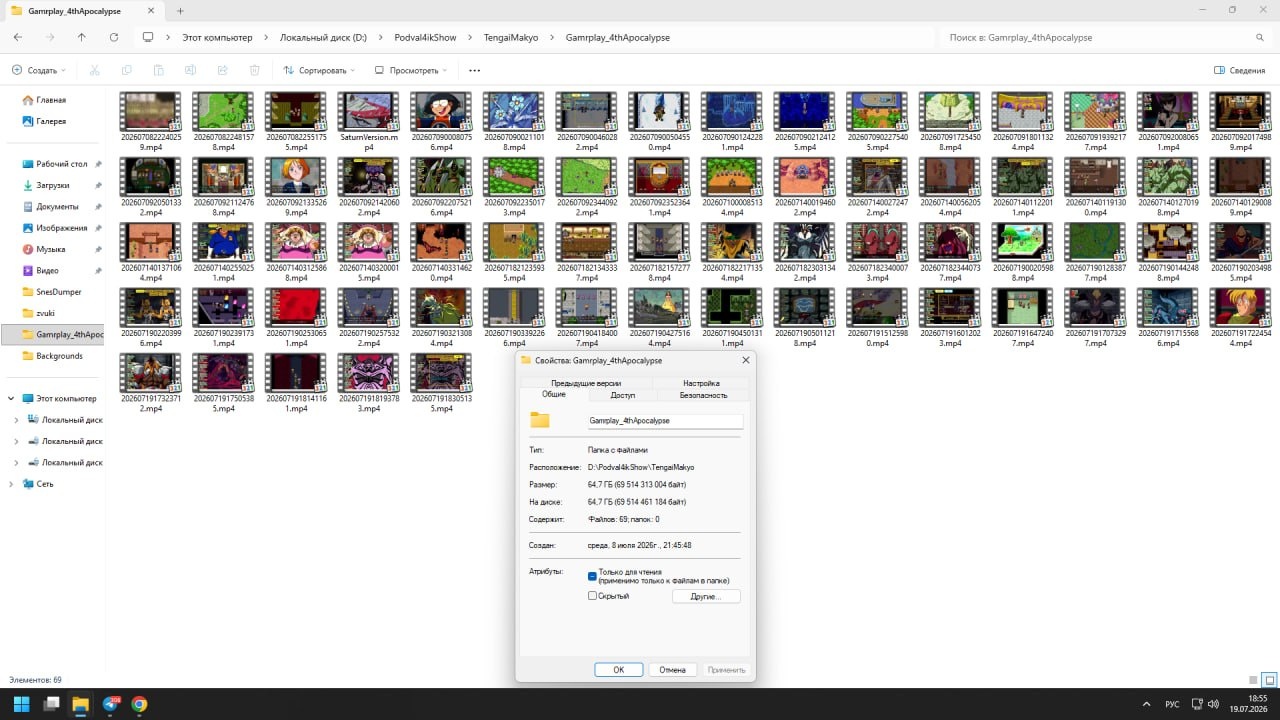
Task: Click the РУС language indicator
Action: click(1172, 704)
